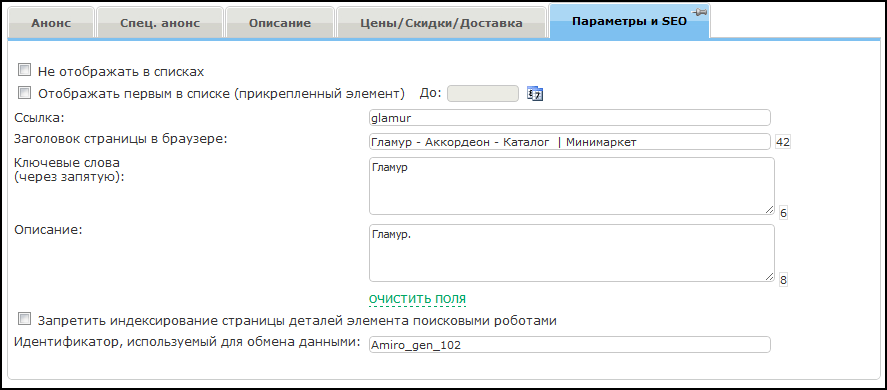Viewport: 887px width, 390px height.
Task: Tick "Запретить индексирование страницы" checkbox
Action: [24, 319]
